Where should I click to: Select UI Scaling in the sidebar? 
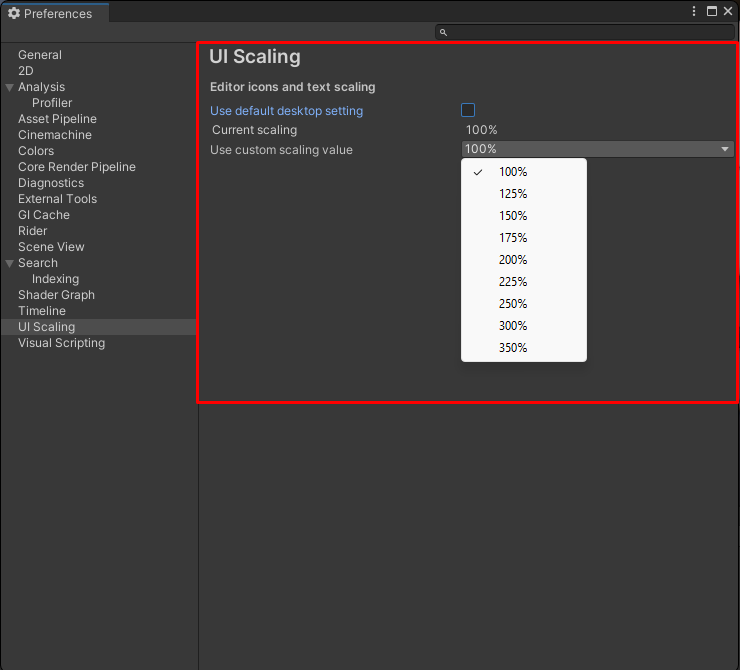pos(98,327)
